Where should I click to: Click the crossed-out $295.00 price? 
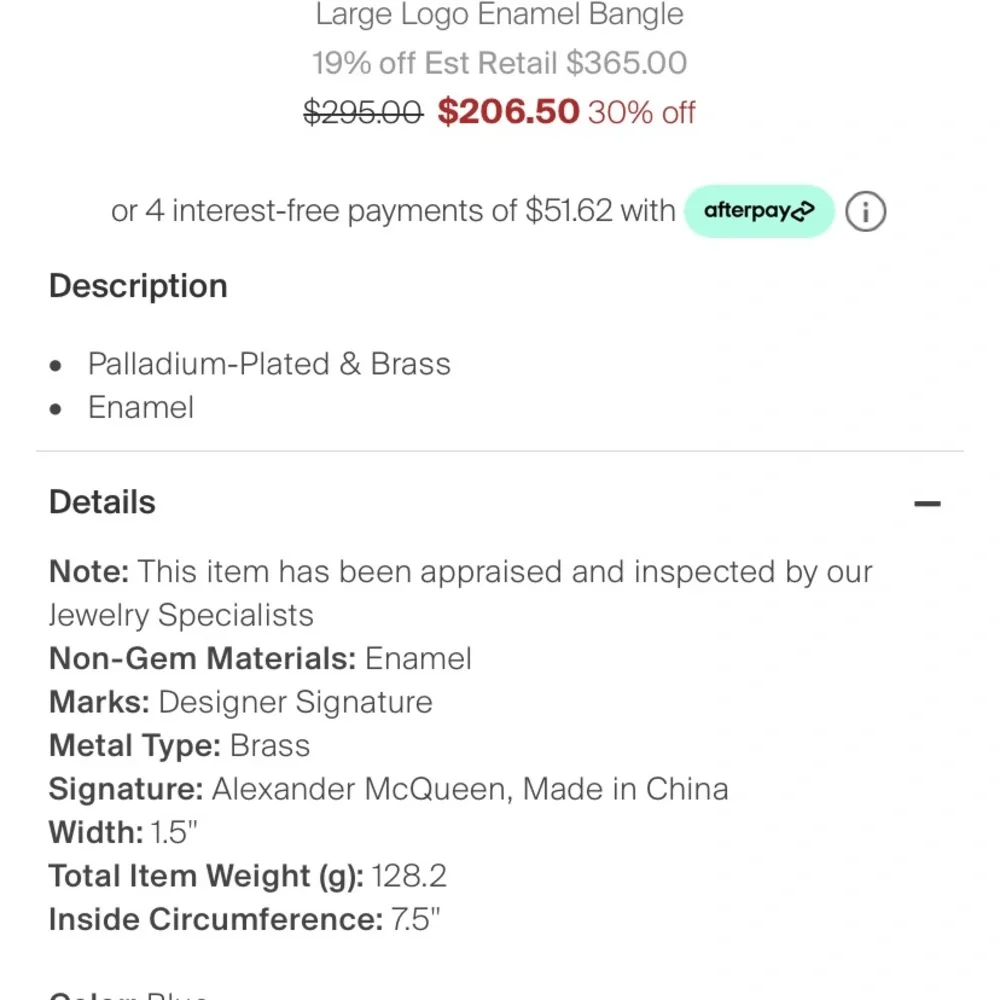click(363, 113)
